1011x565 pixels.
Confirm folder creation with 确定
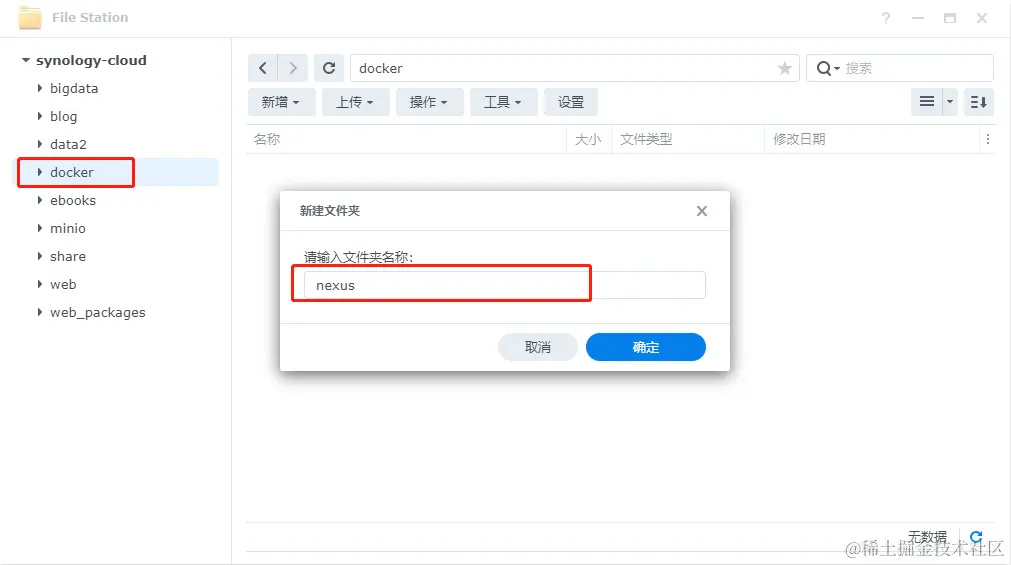[645, 347]
